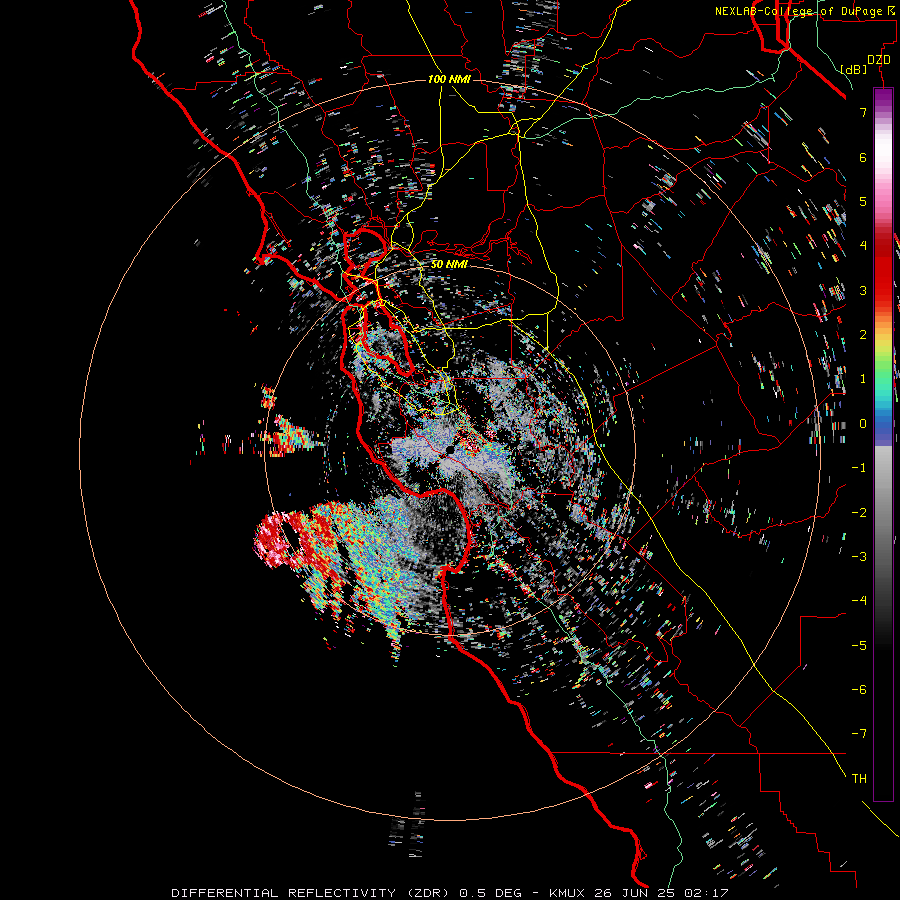Click the -3 value on the scale

click(859, 557)
